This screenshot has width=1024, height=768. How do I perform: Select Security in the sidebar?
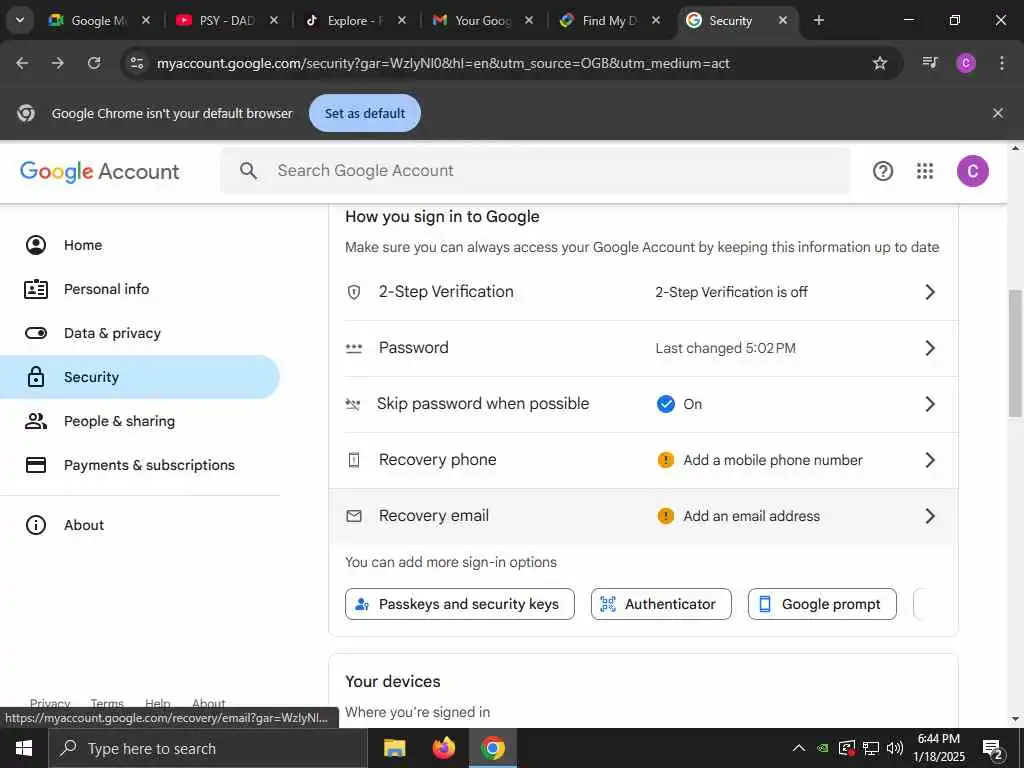(140, 377)
